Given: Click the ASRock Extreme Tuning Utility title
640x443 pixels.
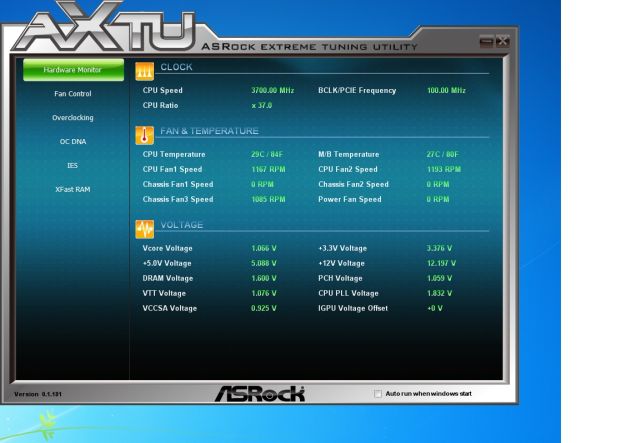Looking at the screenshot, I should [309, 47].
